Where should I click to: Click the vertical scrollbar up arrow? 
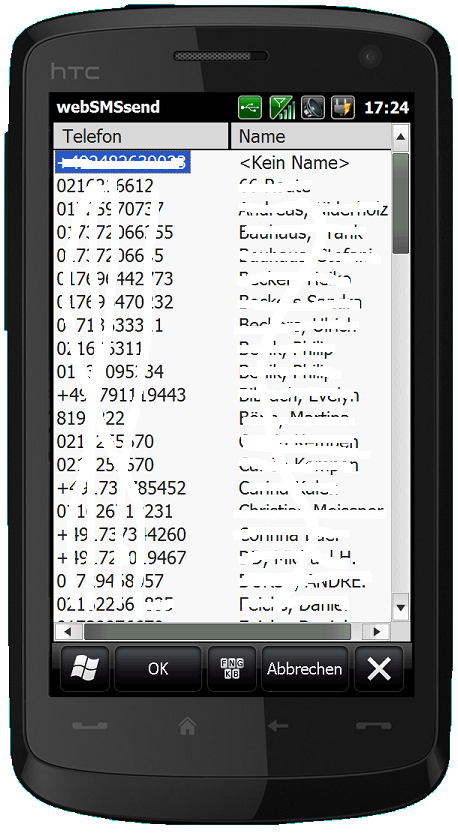click(401, 137)
